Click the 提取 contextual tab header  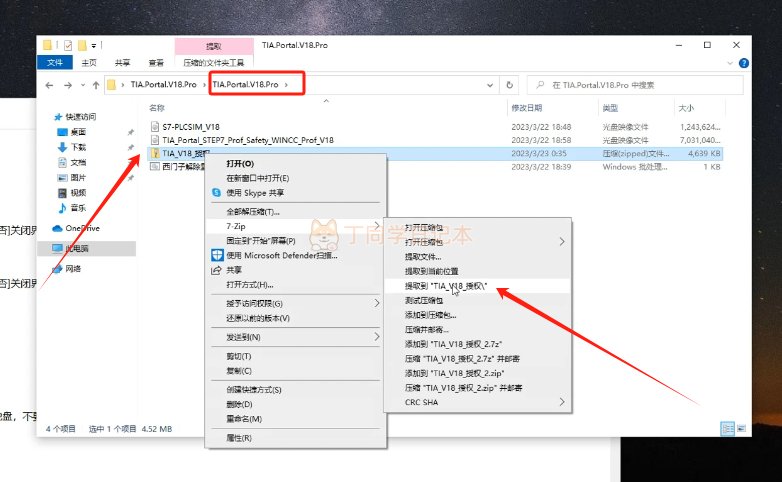214,46
